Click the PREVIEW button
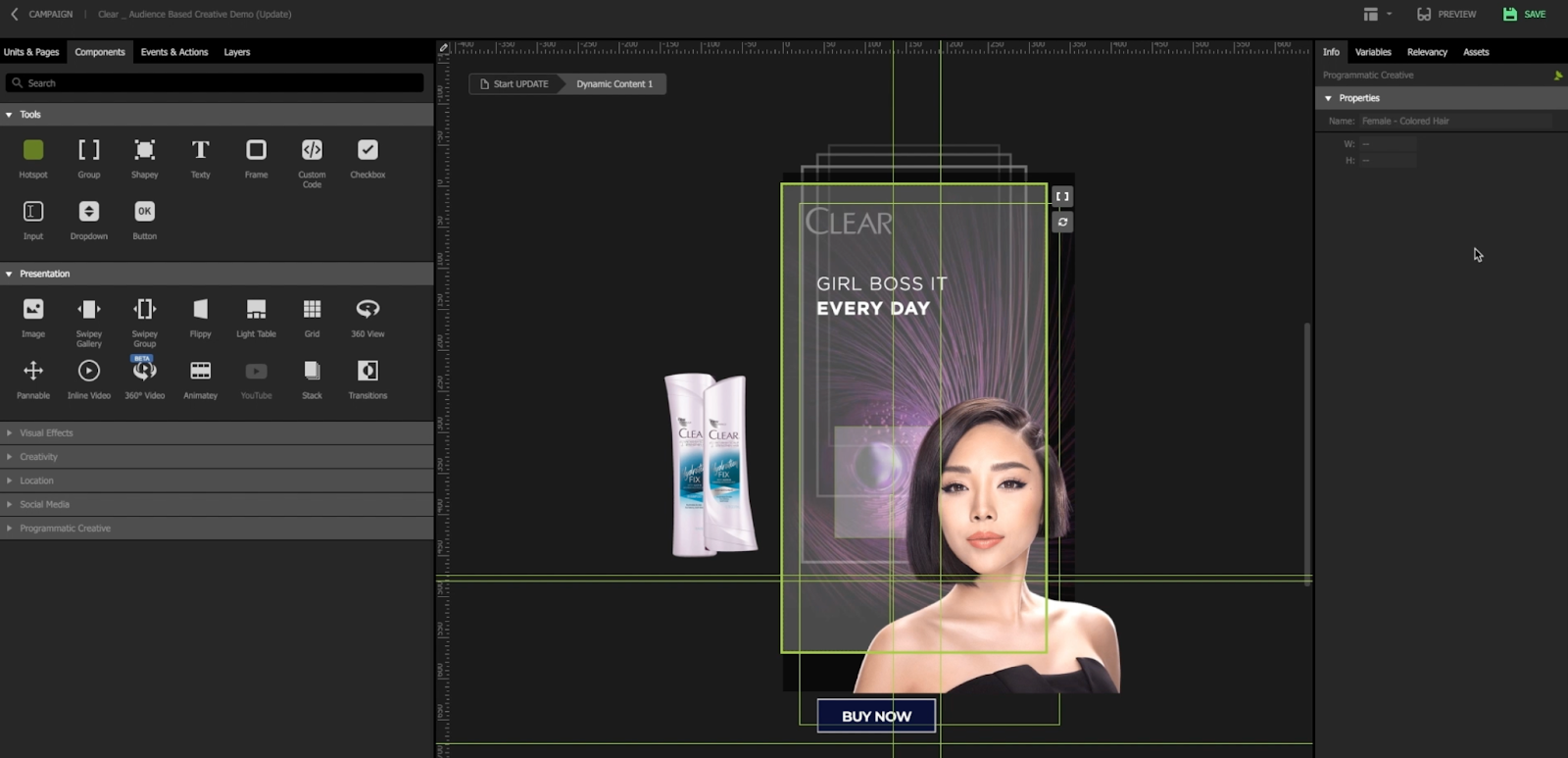The height and width of the screenshot is (758, 1568). click(x=1446, y=14)
